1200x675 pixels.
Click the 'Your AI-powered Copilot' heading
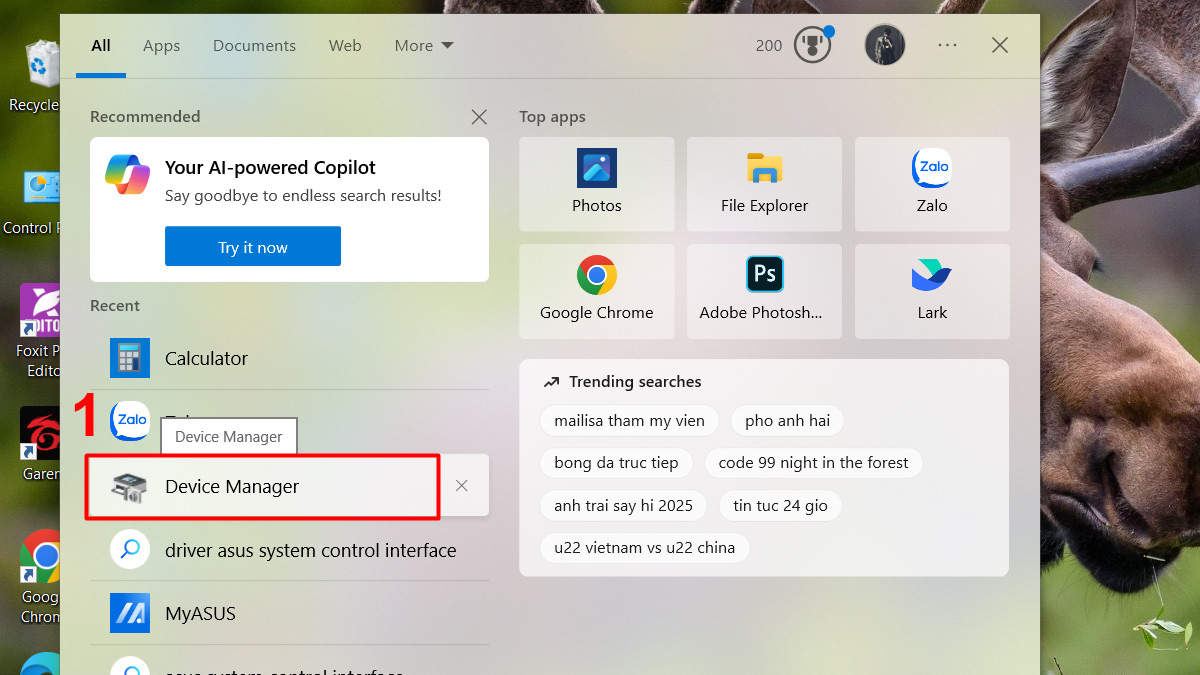click(x=270, y=168)
